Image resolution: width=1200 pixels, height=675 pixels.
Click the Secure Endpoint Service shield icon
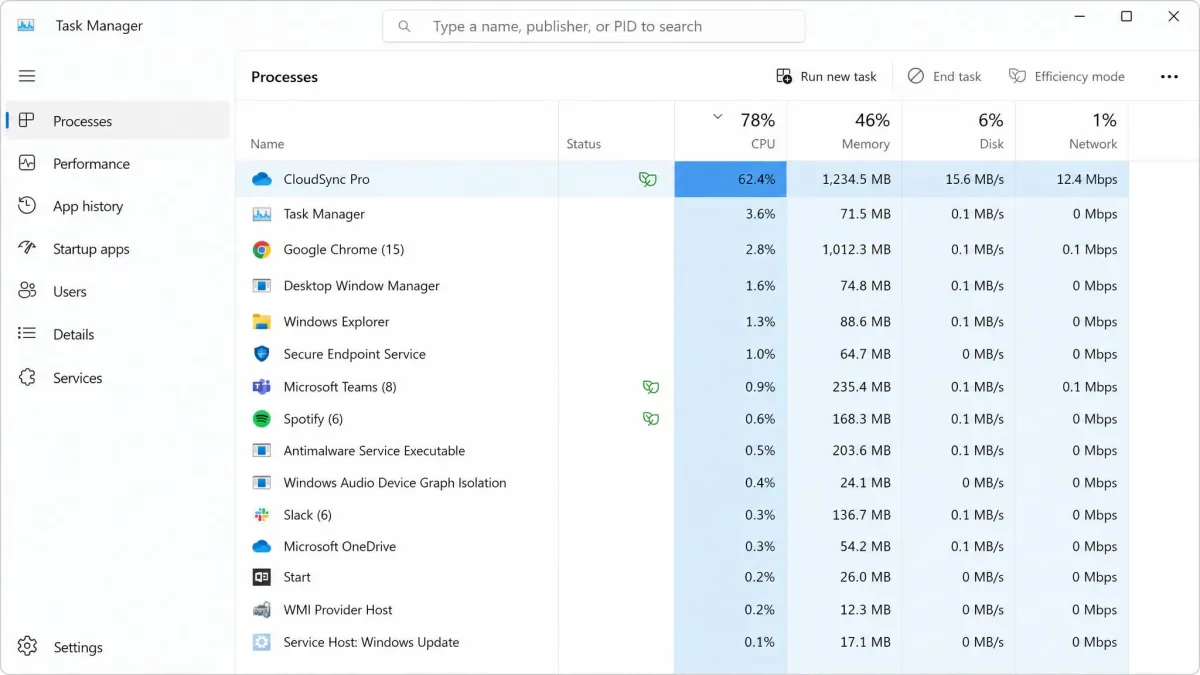point(262,354)
